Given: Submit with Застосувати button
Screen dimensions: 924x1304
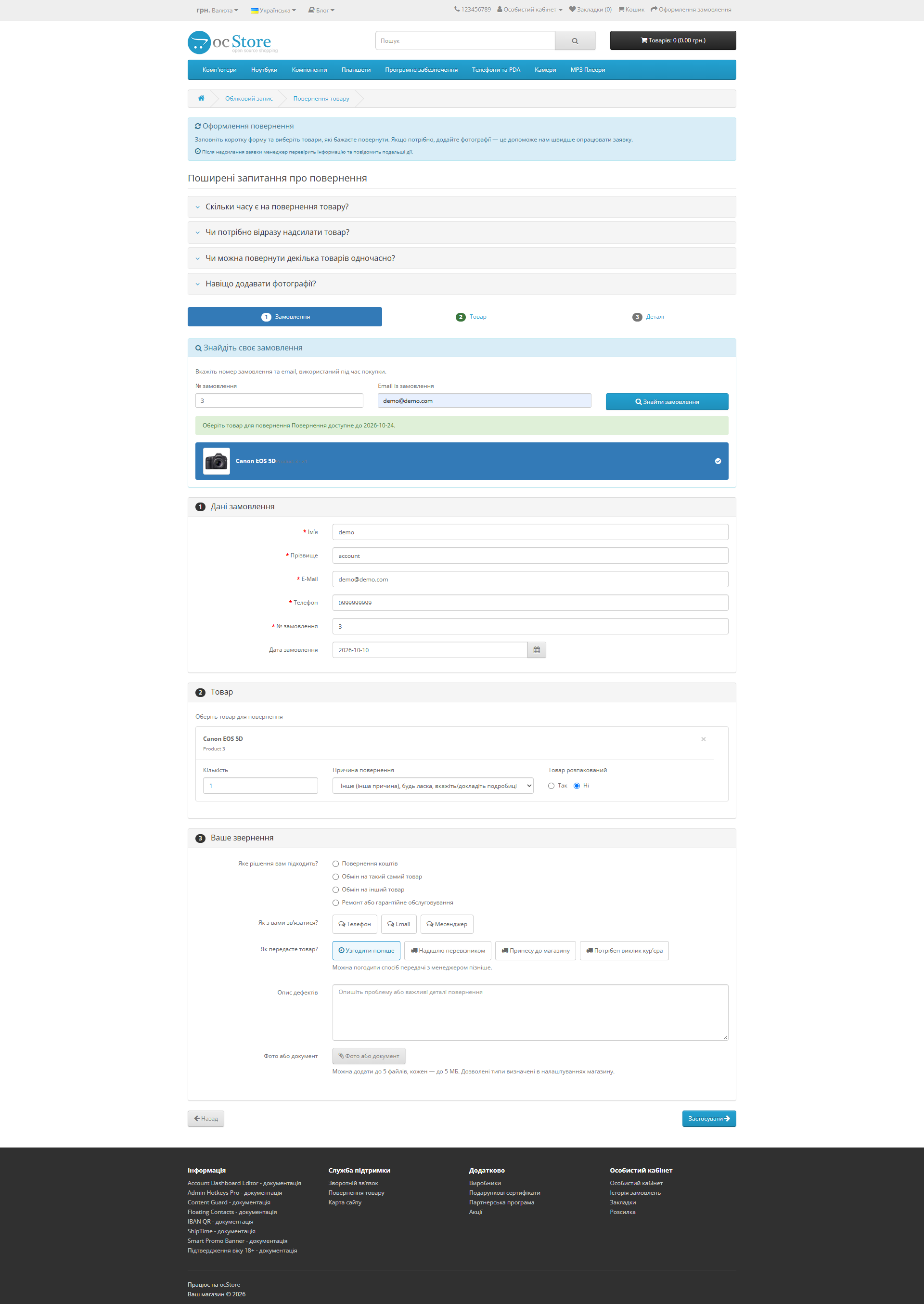Looking at the screenshot, I should tap(709, 1119).
